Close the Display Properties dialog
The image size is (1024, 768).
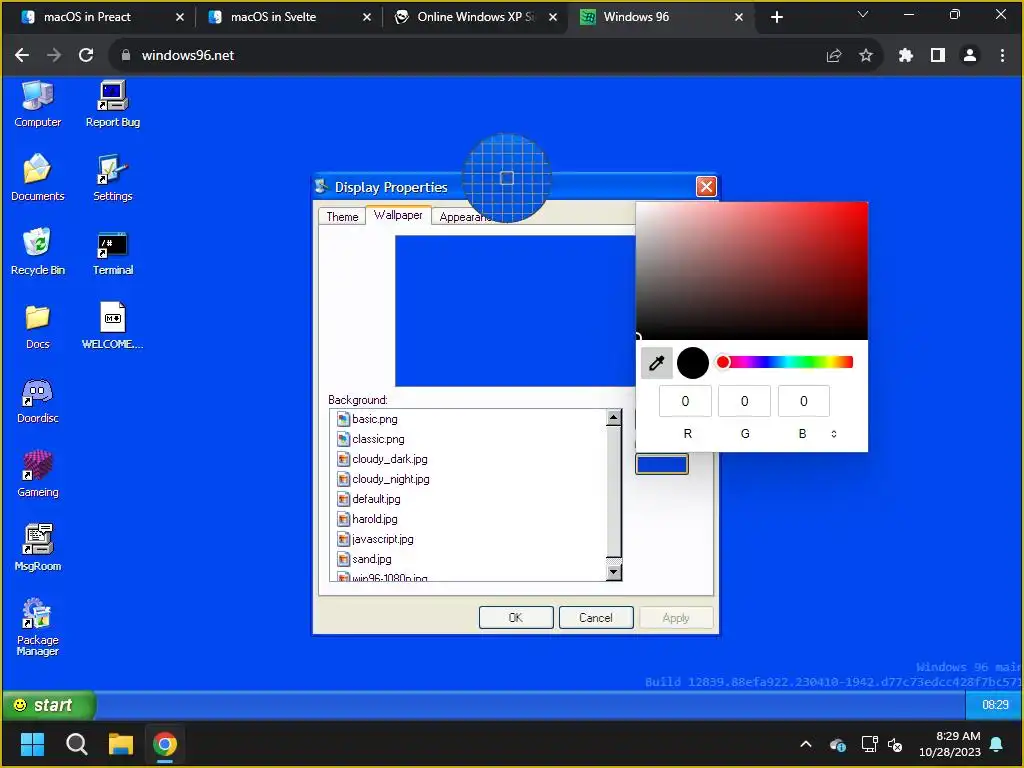(x=706, y=187)
